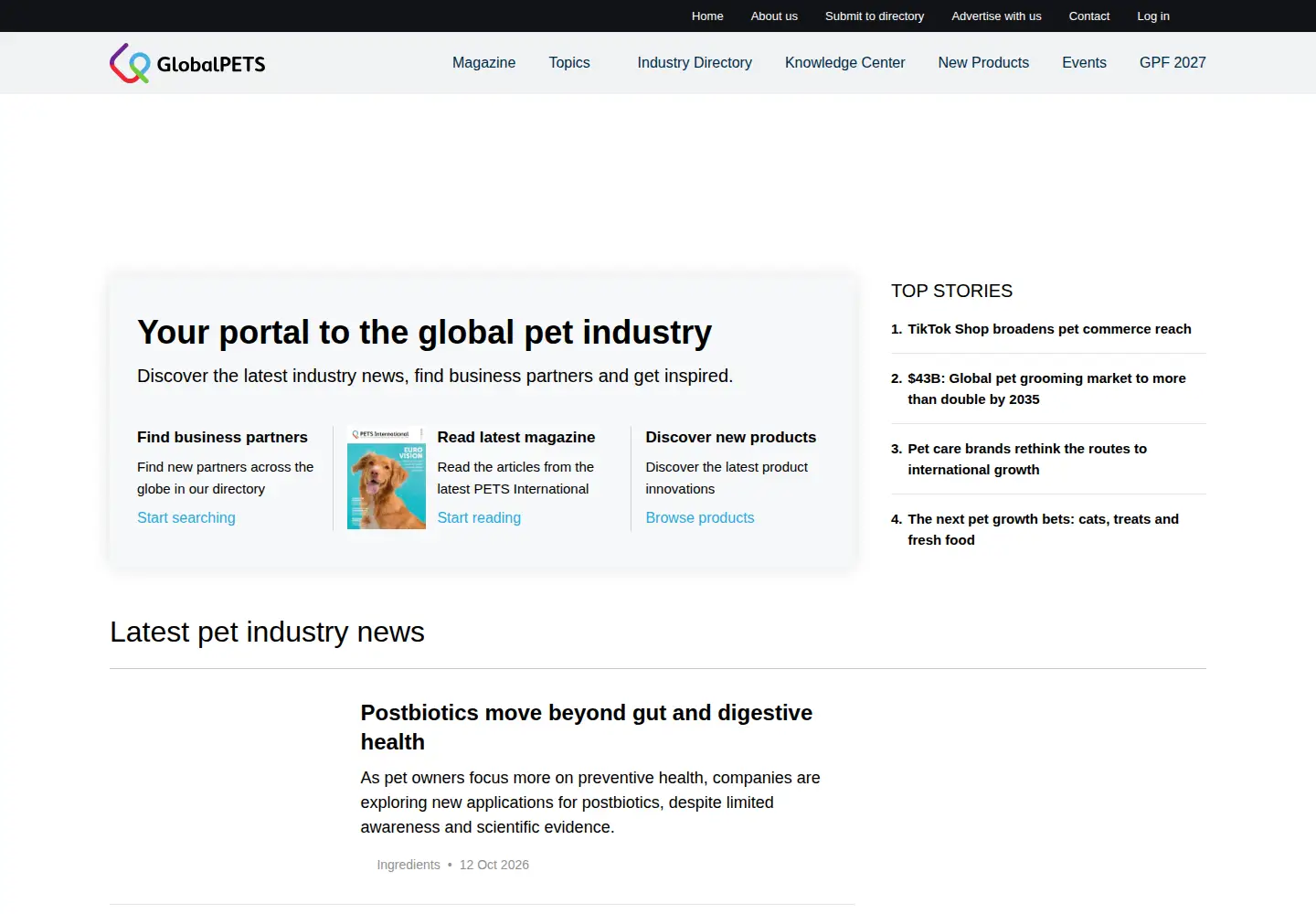Click the GPF 2027 nav link
The image size is (1316, 914).
[x=1173, y=63]
